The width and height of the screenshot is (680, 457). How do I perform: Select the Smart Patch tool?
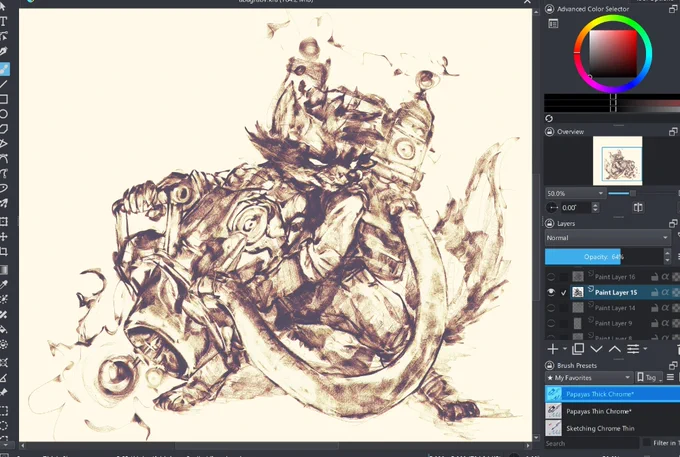coord(3,314)
